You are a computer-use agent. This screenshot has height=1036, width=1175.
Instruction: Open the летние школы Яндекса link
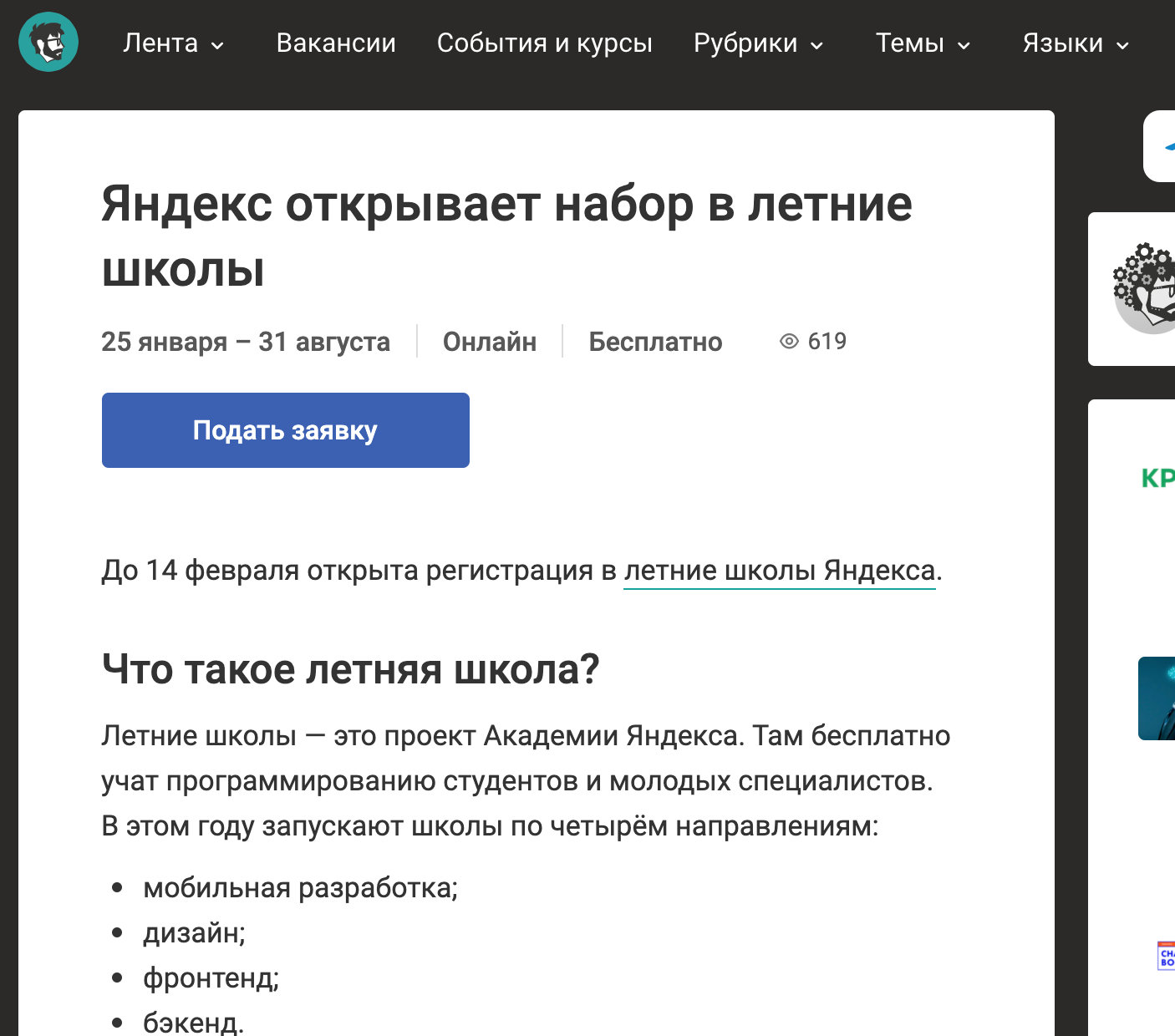point(780,571)
